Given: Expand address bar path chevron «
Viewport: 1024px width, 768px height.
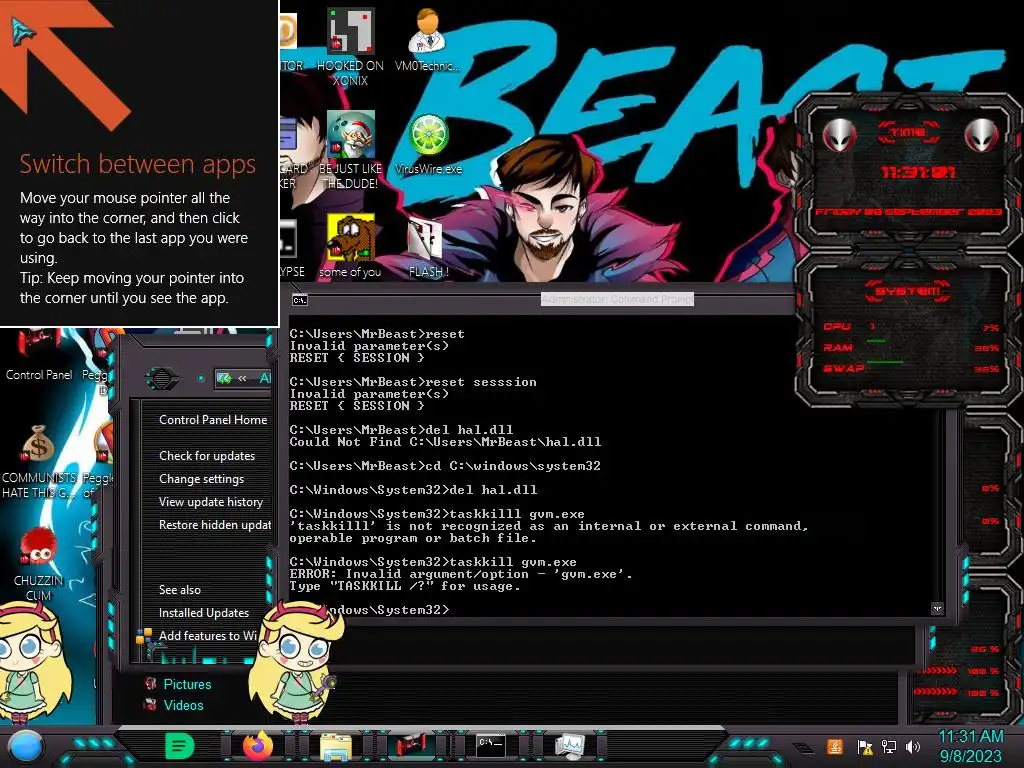Looking at the screenshot, I should coord(242,378).
